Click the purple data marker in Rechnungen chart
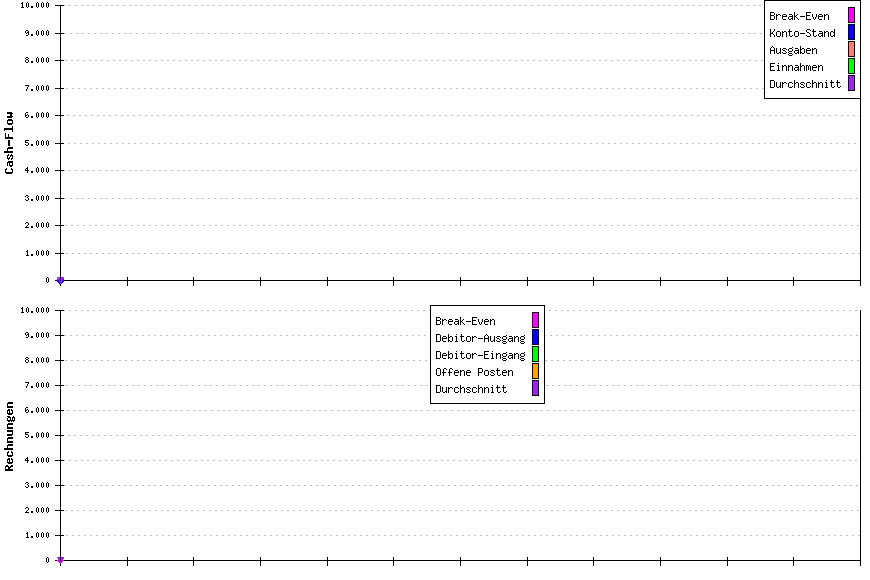Viewport: 870px width, 580px height. click(60, 561)
